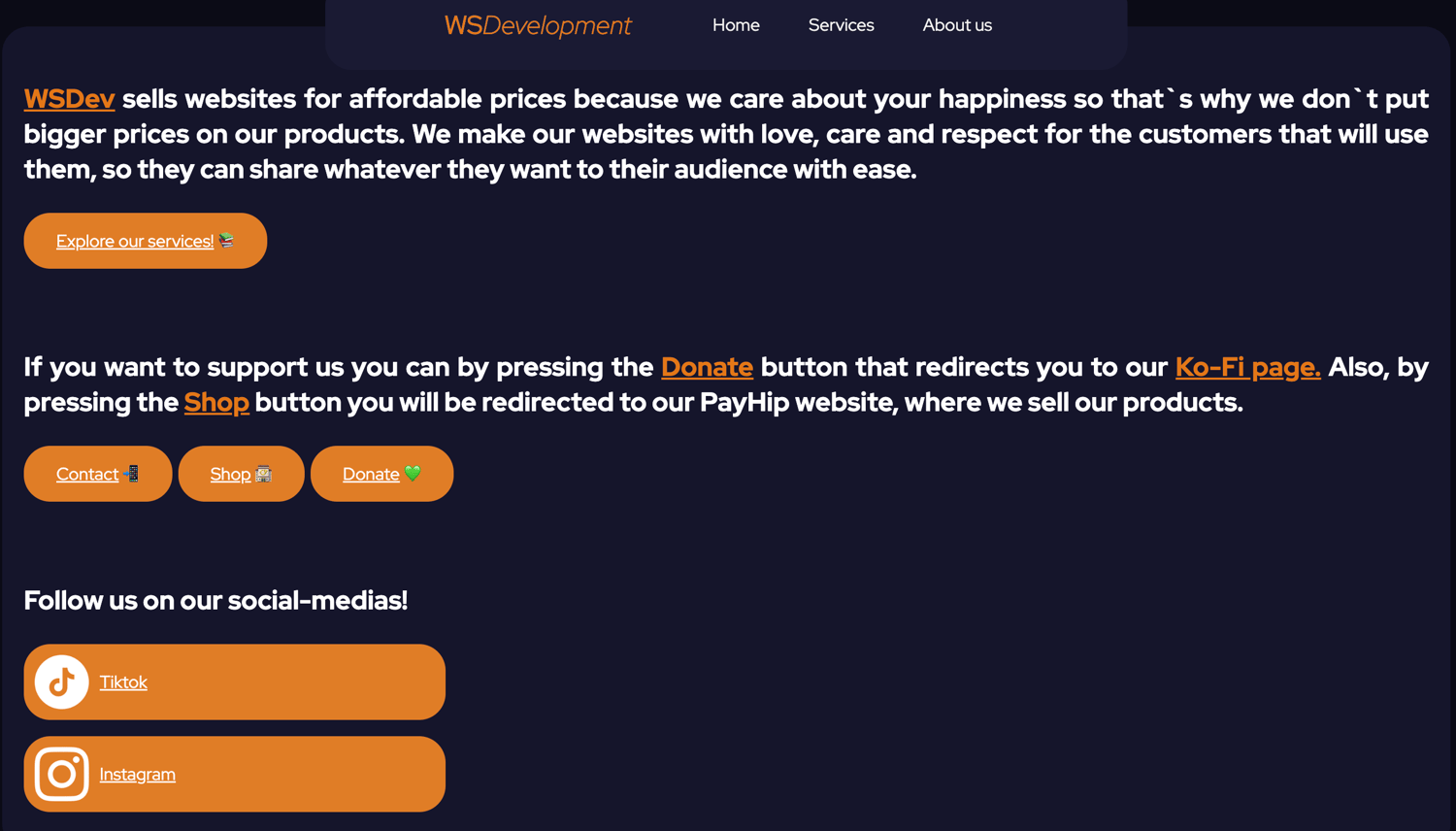Image resolution: width=1456 pixels, height=831 pixels.
Task: Click the inline orange Donate link in the paragraph
Action: pyautogui.click(x=707, y=367)
